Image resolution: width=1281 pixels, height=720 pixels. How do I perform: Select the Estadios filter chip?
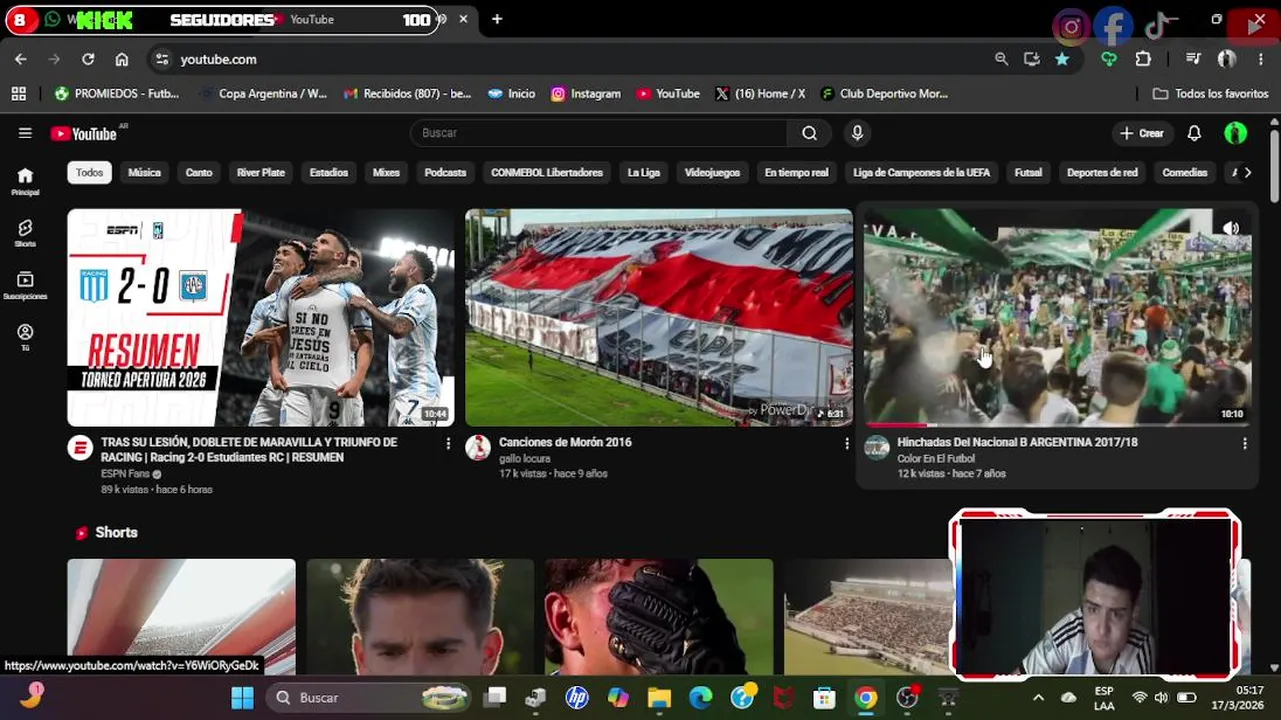[x=329, y=172]
